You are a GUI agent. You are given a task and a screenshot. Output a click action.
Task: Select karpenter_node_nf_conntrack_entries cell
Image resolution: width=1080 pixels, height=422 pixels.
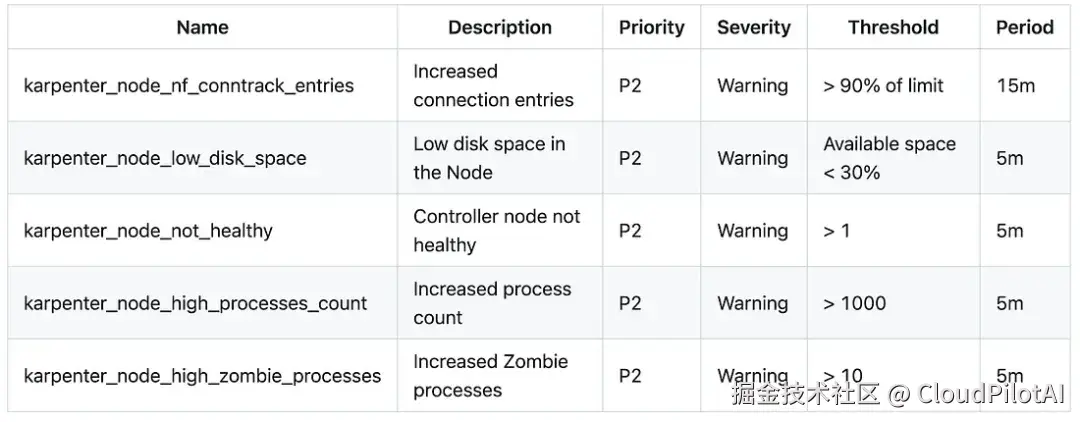(x=202, y=85)
